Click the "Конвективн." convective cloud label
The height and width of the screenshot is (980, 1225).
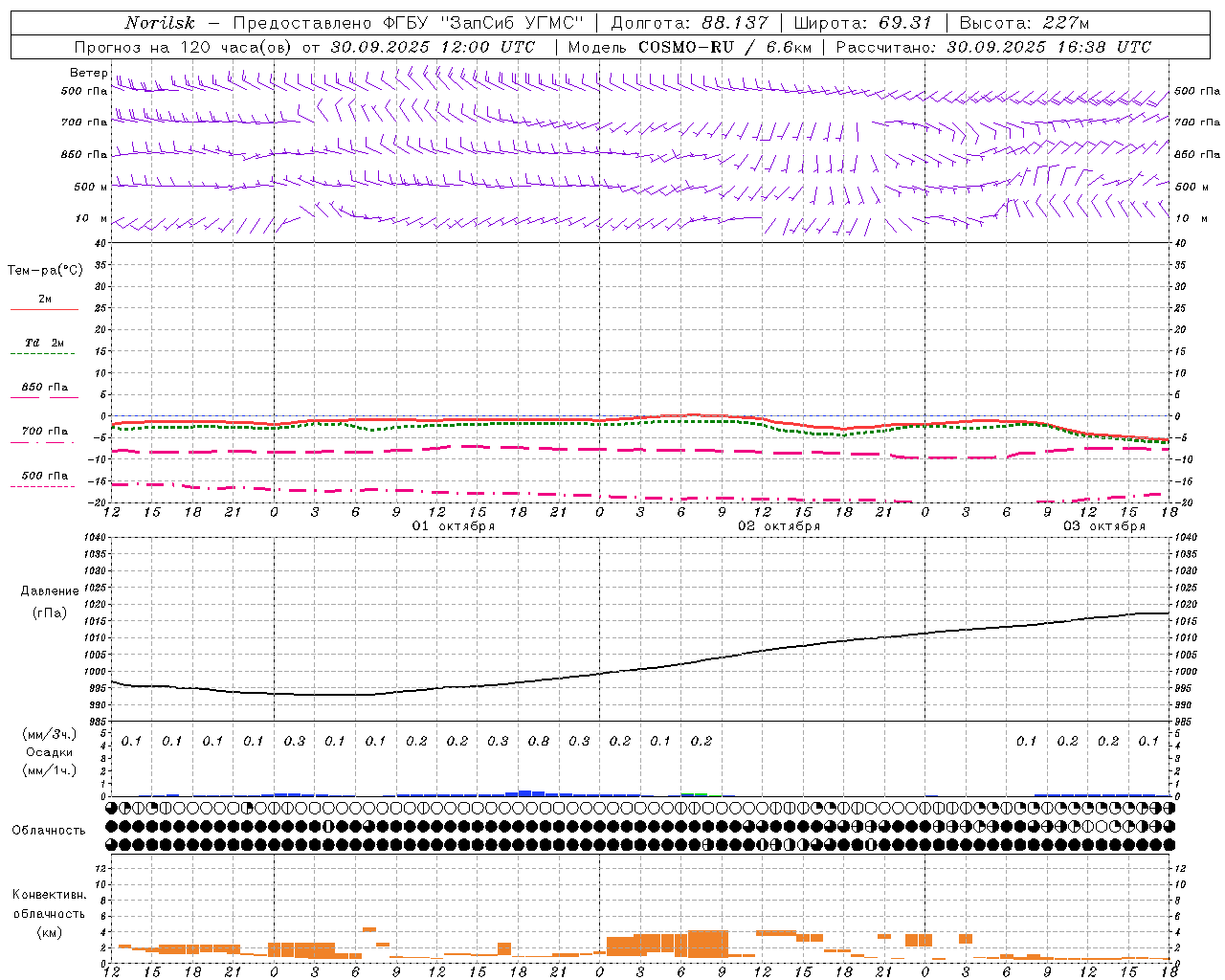49,895
